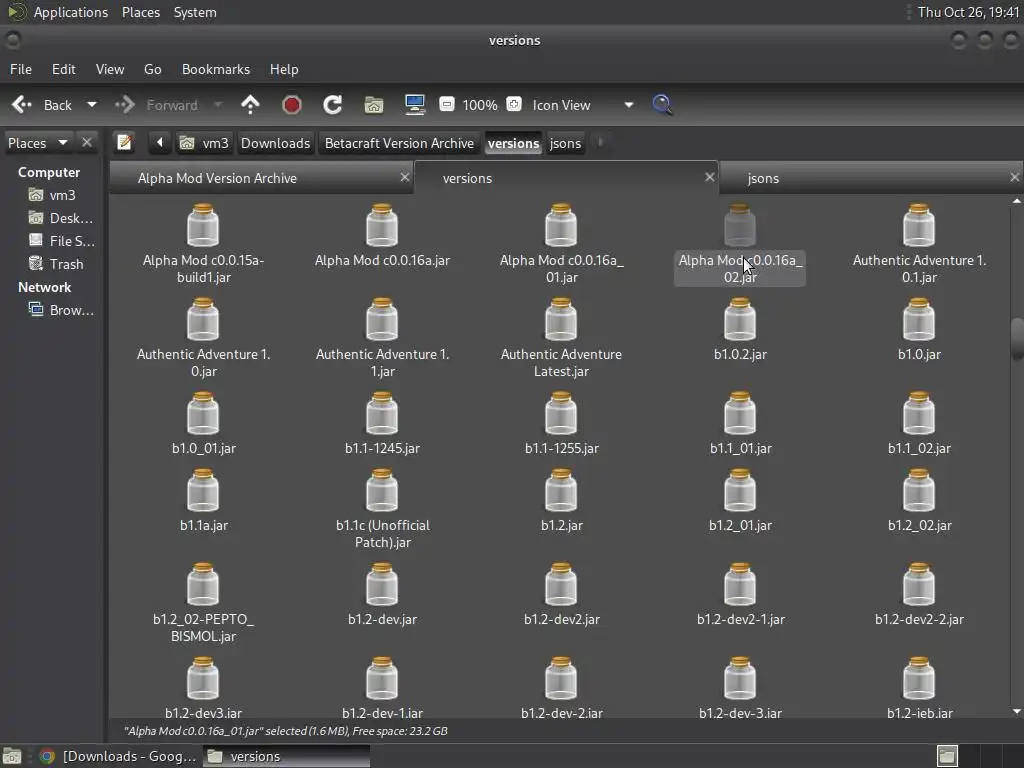Image resolution: width=1024 pixels, height=768 pixels.
Task: Select the b1.0.jar file
Action: 919,329
